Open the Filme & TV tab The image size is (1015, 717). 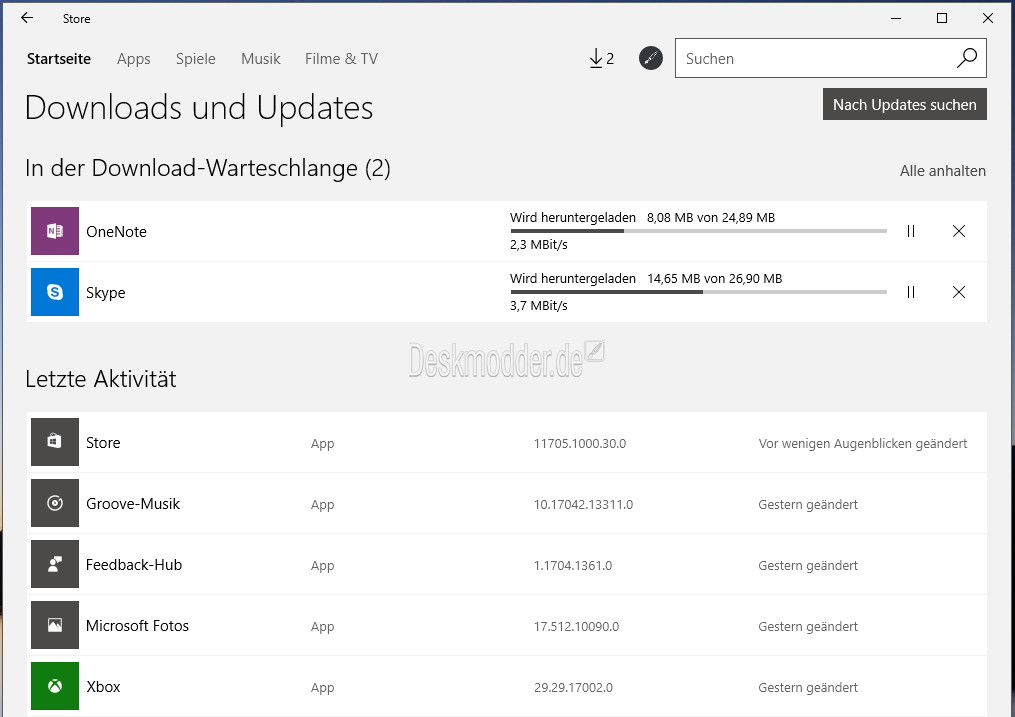(x=341, y=59)
